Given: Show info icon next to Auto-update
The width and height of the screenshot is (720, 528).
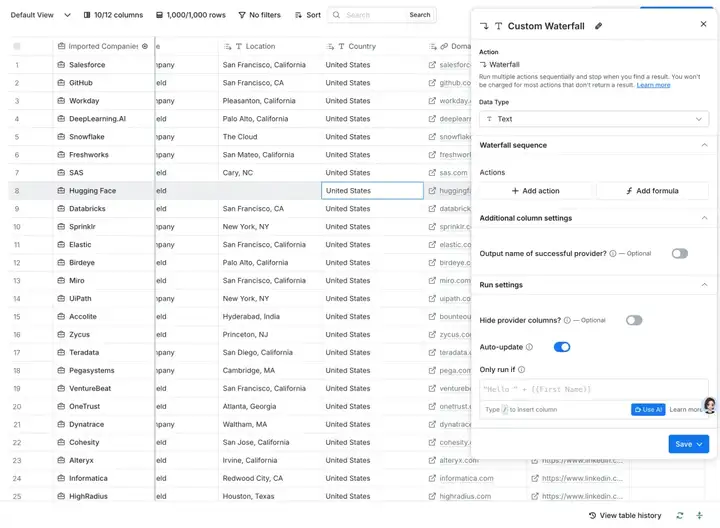Looking at the screenshot, I should (x=529, y=347).
